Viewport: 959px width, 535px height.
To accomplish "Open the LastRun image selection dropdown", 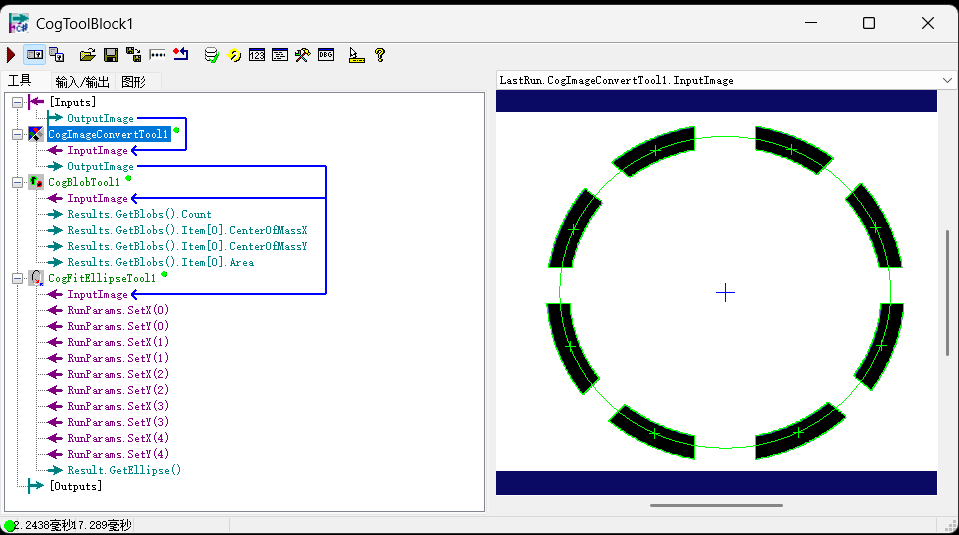I will click(947, 80).
